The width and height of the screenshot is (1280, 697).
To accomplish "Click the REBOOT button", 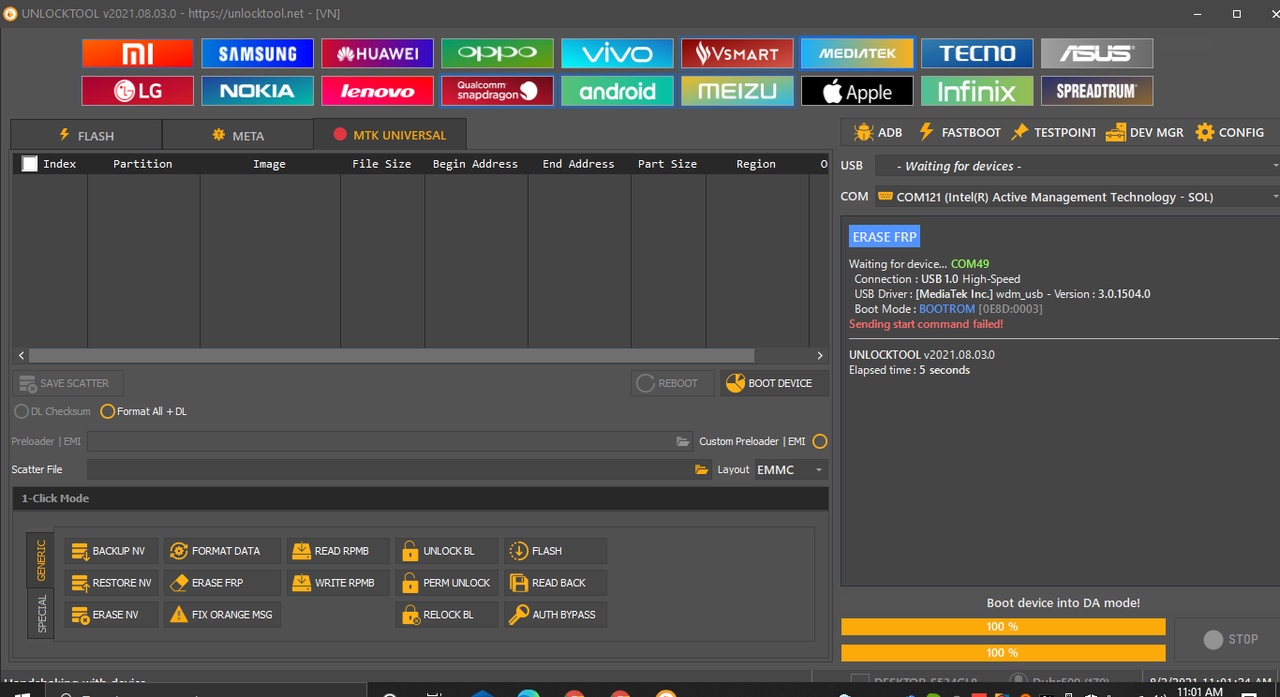I will point(672,383).
